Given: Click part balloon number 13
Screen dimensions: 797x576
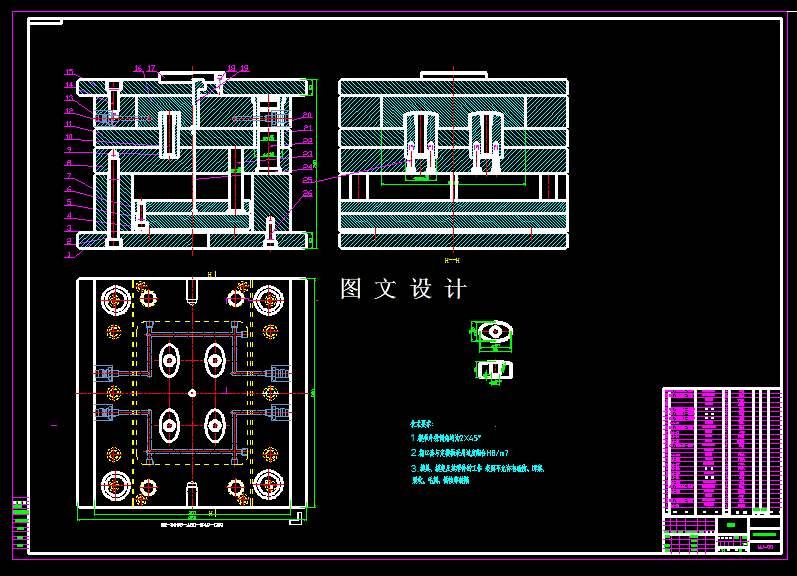Looking at the screenshot, I should click(x=70, y=98).
